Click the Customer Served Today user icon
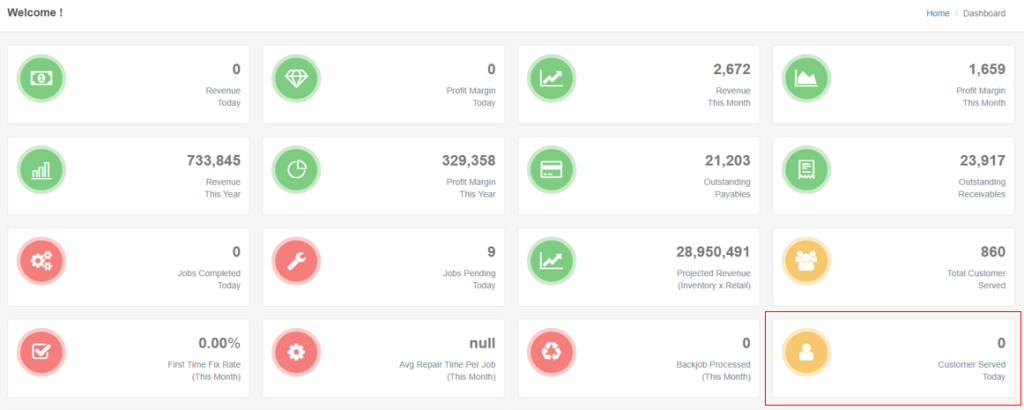 click(806, 352)
